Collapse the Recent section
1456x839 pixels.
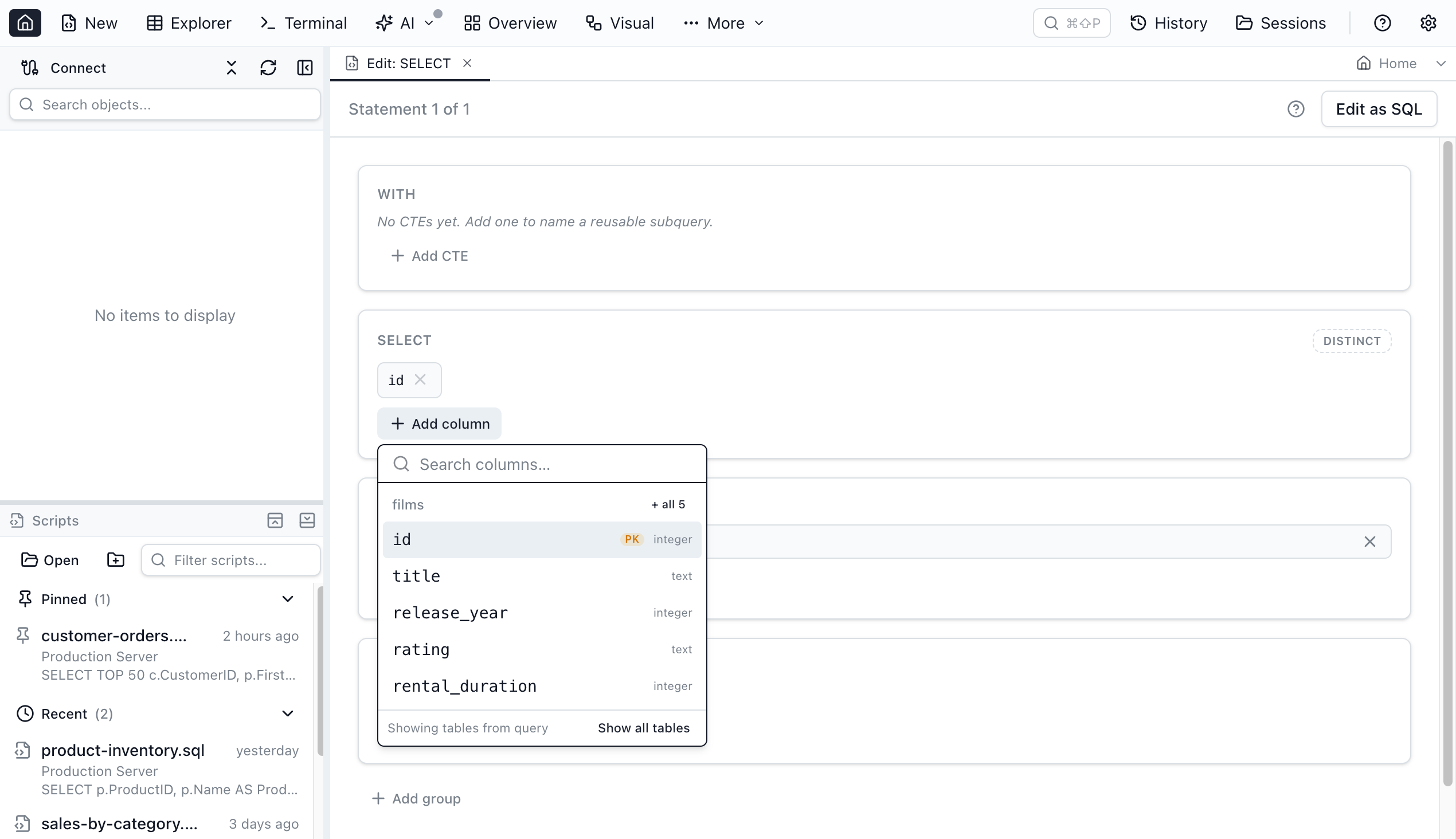click(x=287, y=714)
